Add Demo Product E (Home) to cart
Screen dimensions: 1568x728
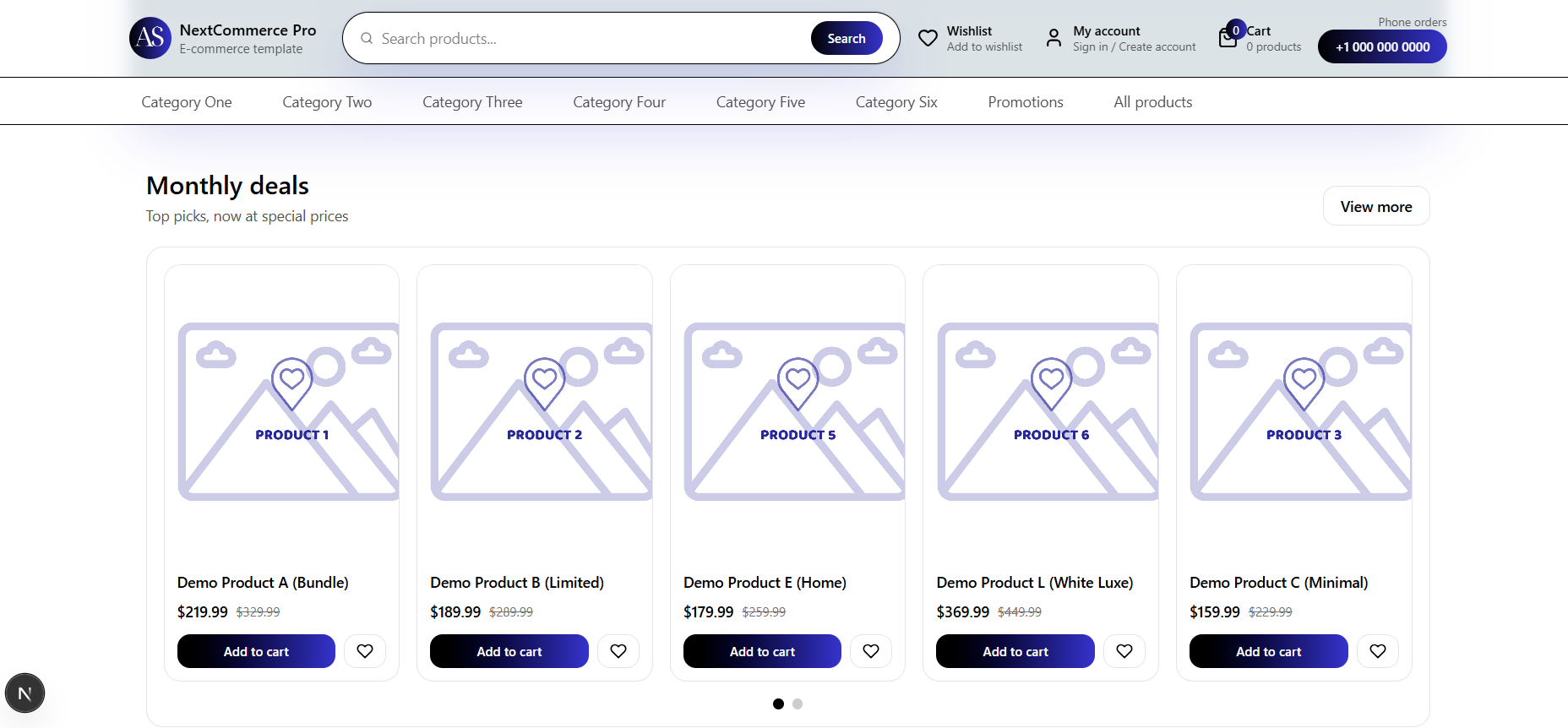tap(762, 651)
